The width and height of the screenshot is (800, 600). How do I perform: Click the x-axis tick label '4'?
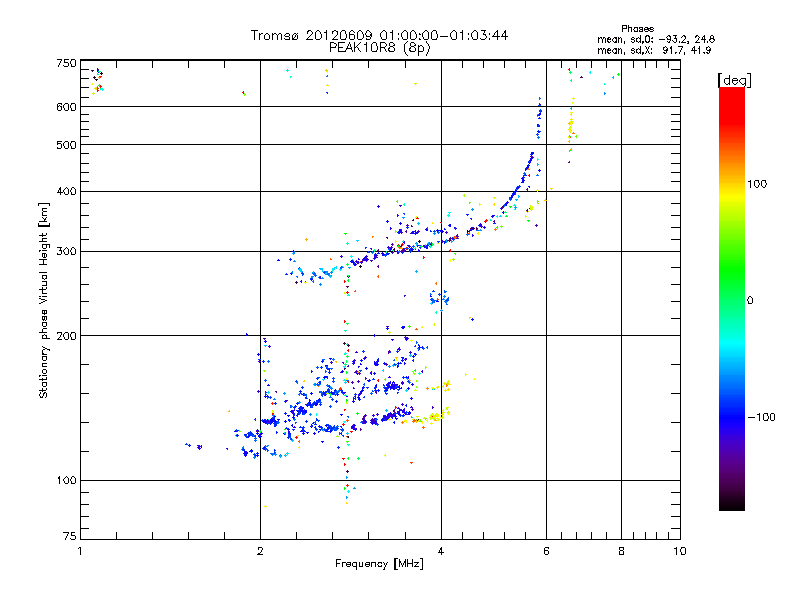tap(441, 551)
